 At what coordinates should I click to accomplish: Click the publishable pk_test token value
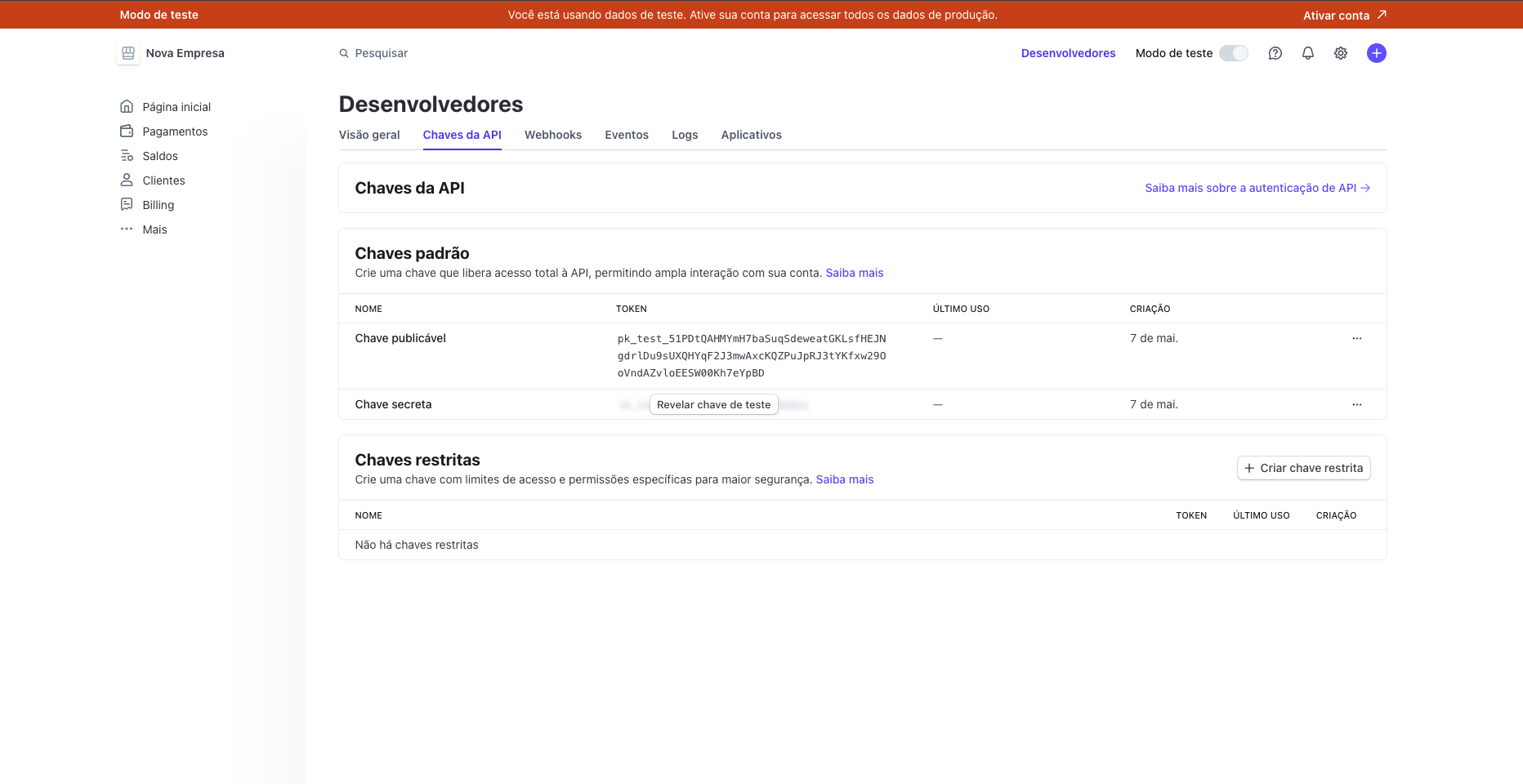pos(752,355)
